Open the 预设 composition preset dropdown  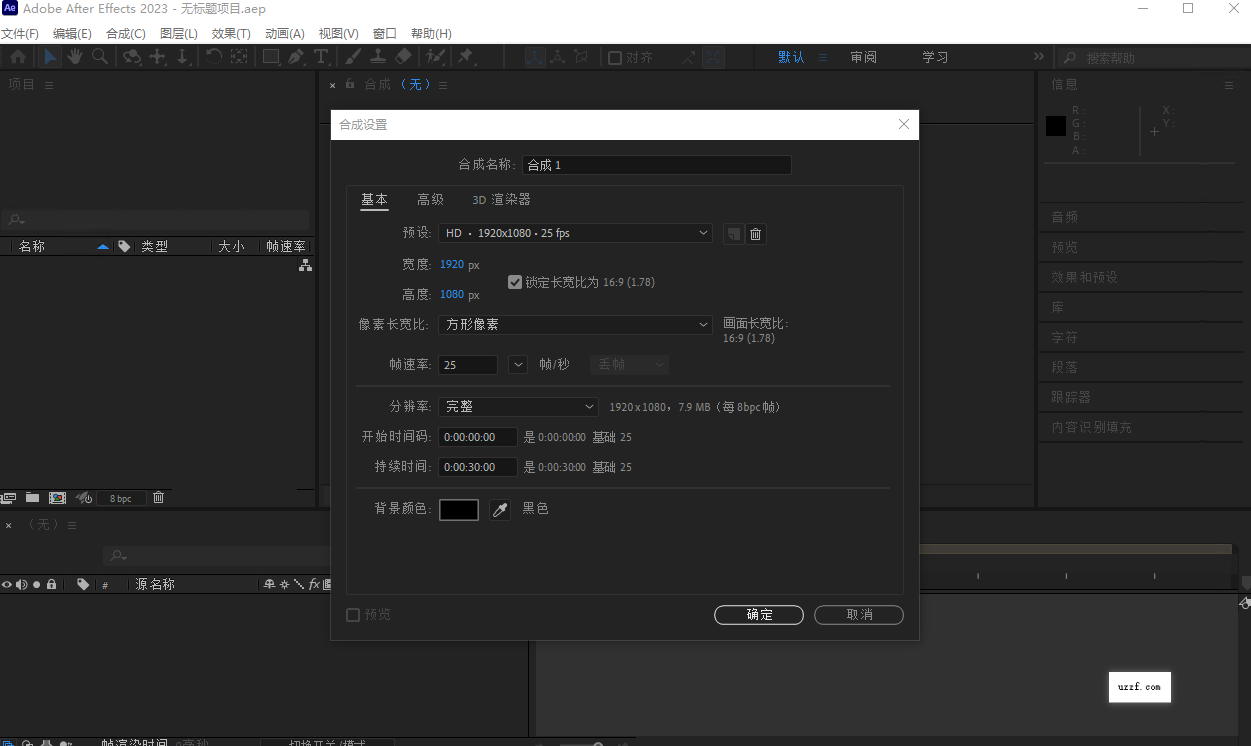click(x=575, y=233)
